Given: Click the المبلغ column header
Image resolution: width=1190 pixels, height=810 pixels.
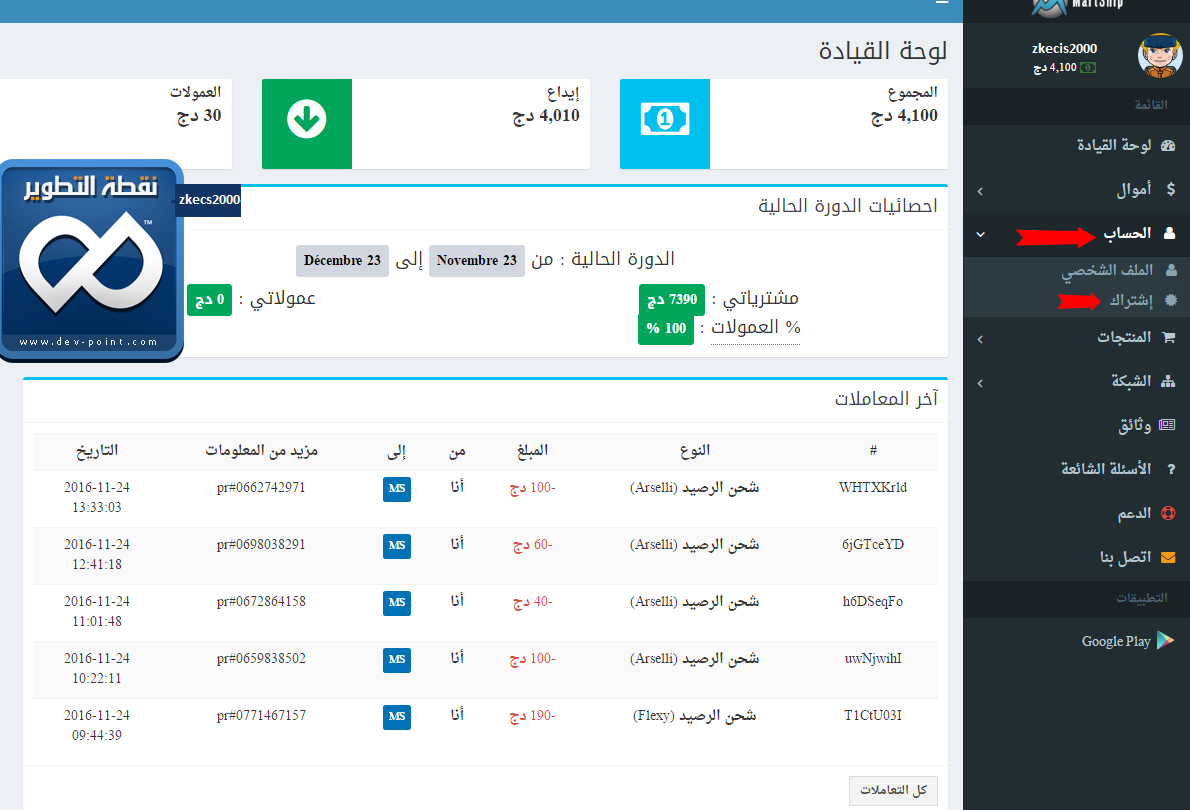Looking at the screenshot, I should (532, 450).
